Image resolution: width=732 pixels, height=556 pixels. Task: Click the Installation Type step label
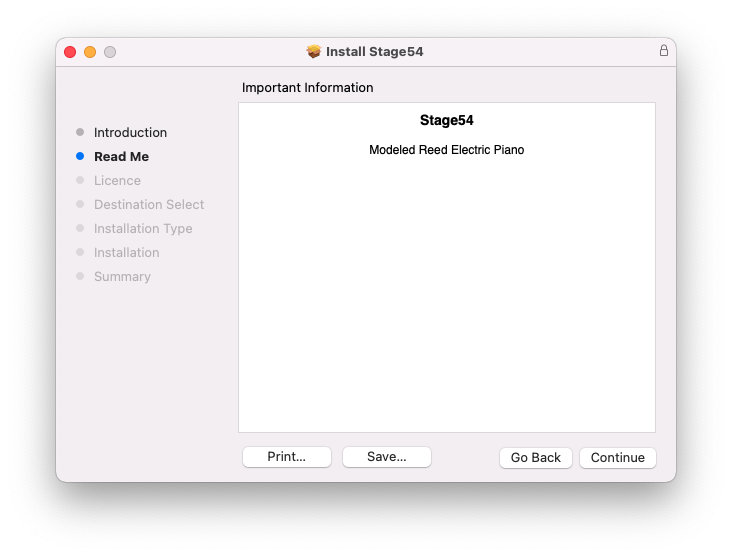143,229
